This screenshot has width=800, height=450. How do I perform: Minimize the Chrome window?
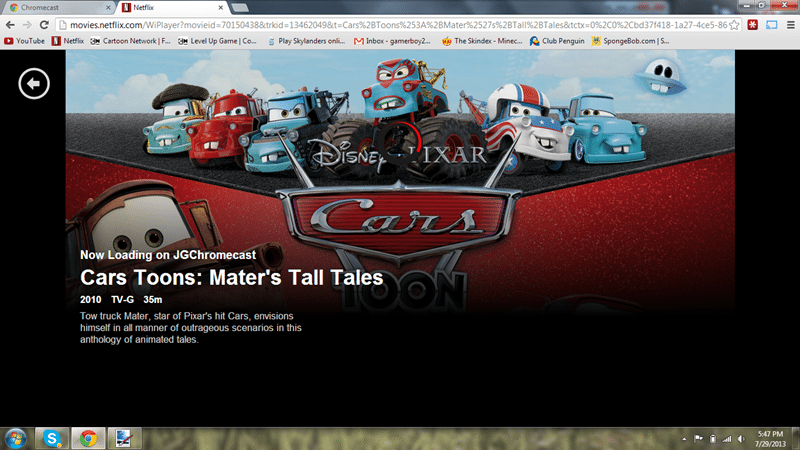(746, 5)
